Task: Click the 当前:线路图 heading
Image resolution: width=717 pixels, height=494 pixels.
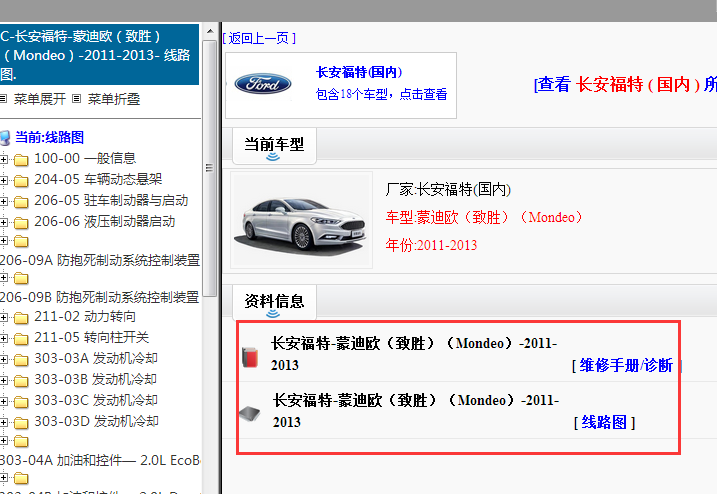Action: [x=49, y=137]
